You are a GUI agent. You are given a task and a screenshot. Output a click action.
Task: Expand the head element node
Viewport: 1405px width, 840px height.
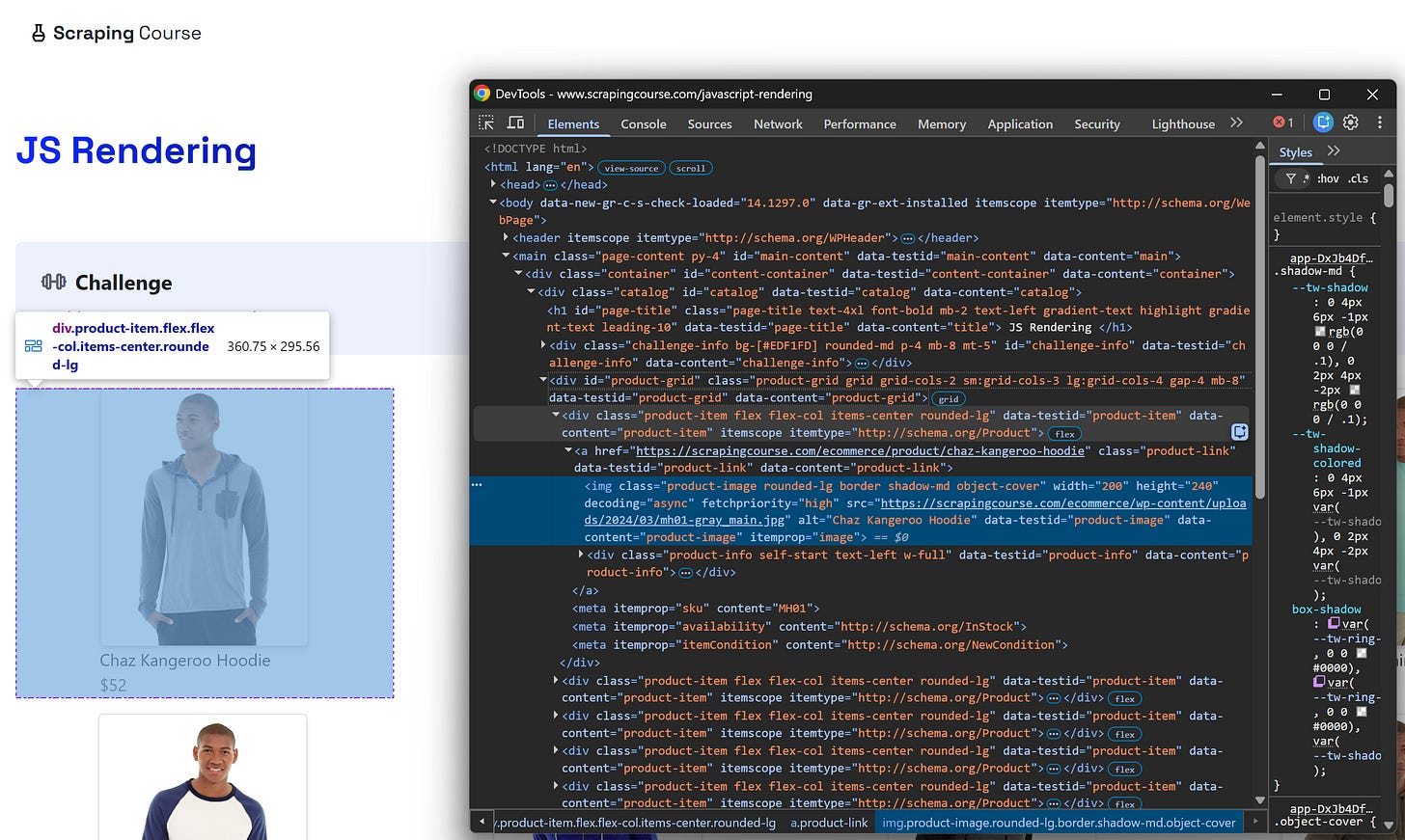(493, 184)
